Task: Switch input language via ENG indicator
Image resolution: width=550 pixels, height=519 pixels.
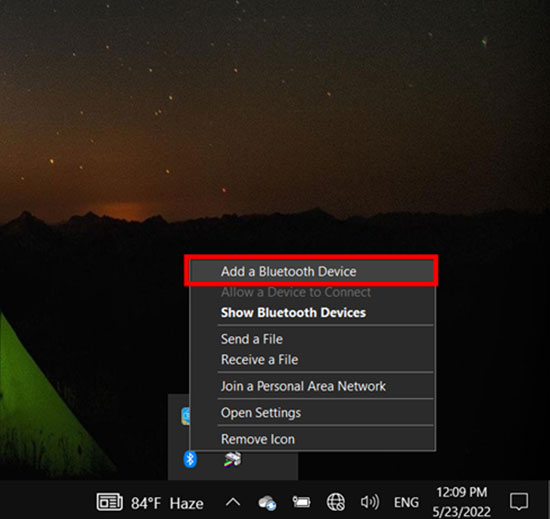Action: tap(406, 503)
